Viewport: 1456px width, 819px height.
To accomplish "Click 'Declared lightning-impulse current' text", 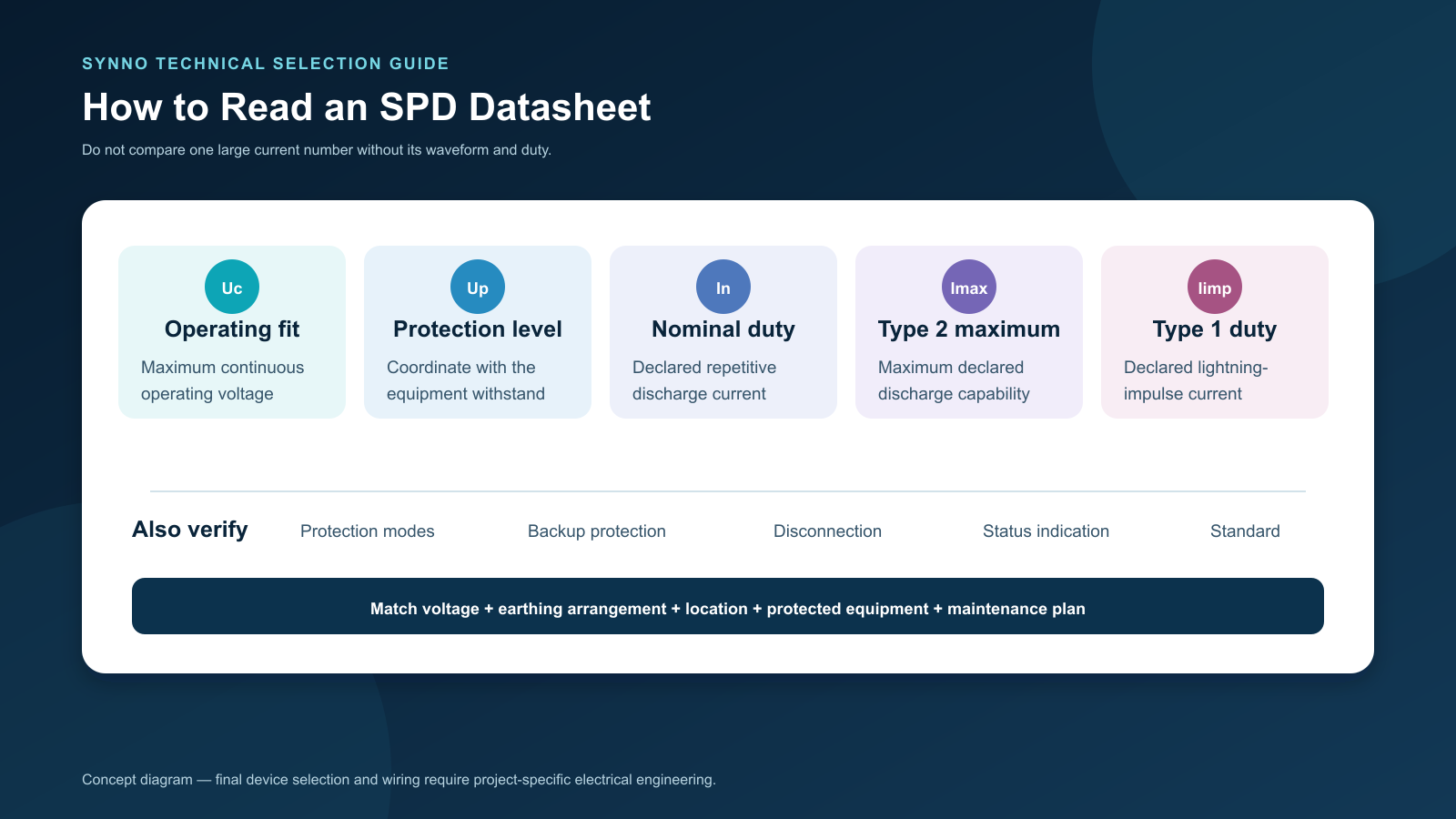I will (x=1196, y=380).
